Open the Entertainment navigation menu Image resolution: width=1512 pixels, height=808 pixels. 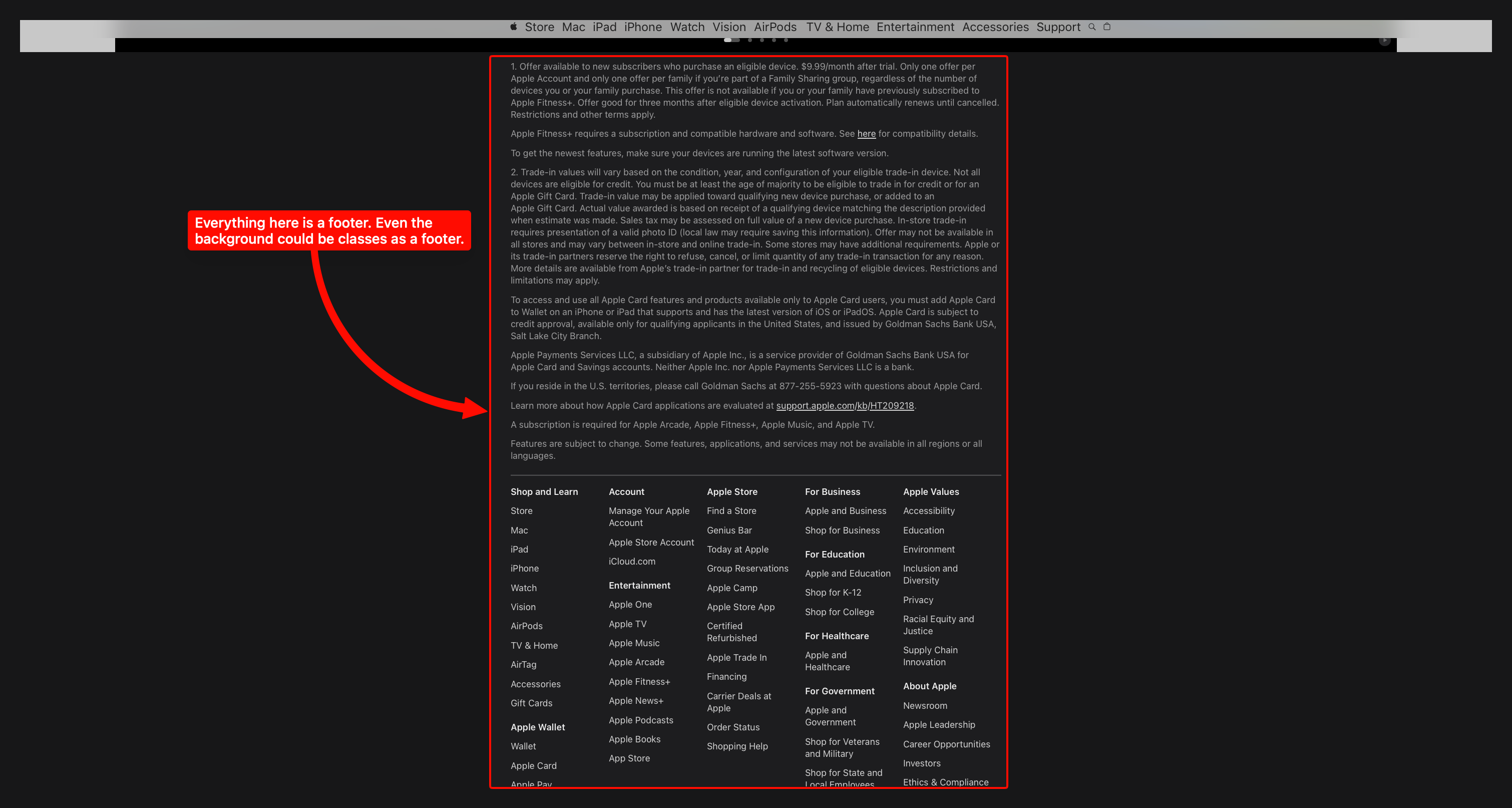coord(915,27)
